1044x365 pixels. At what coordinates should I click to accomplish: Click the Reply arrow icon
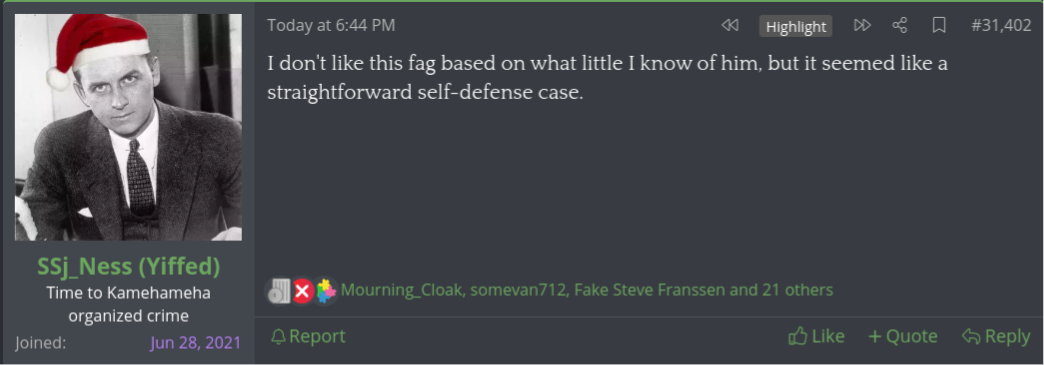[971, 336]
